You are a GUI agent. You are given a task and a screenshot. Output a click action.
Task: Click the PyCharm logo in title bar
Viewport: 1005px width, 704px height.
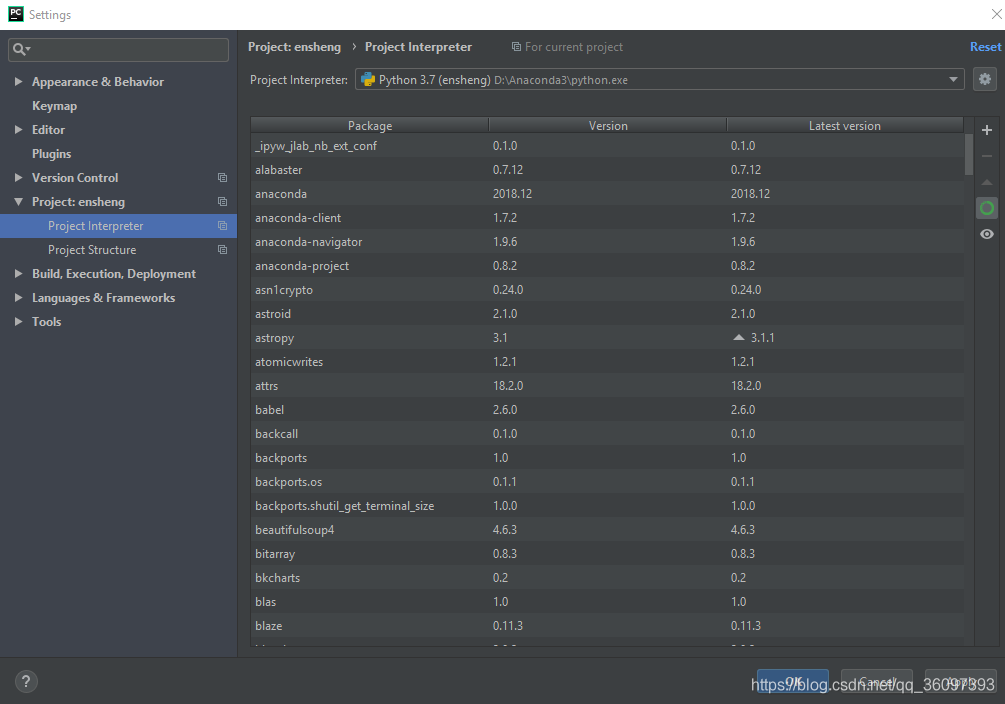click(15, 14)
